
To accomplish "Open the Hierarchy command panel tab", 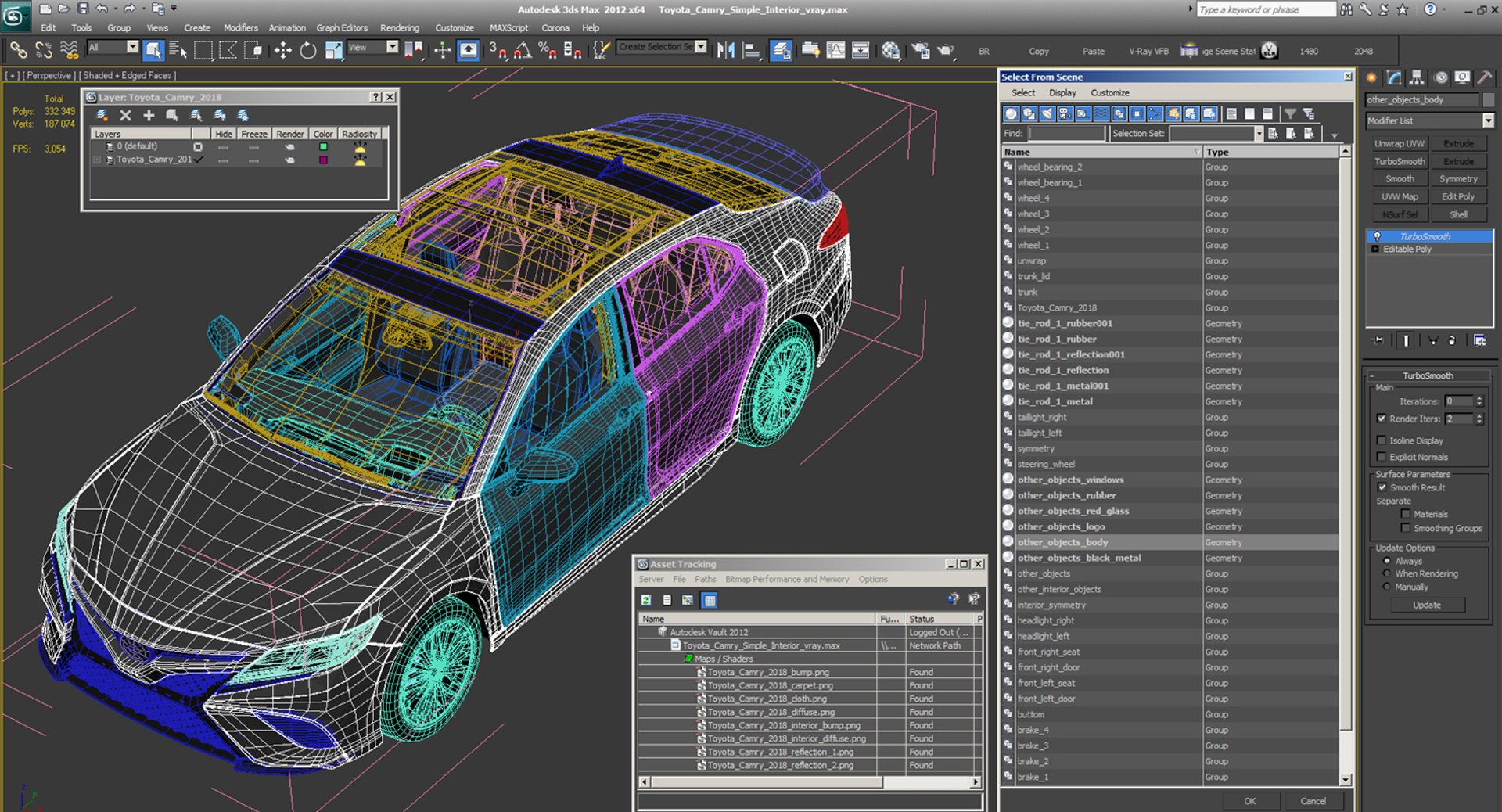I will coord(1417,77).
